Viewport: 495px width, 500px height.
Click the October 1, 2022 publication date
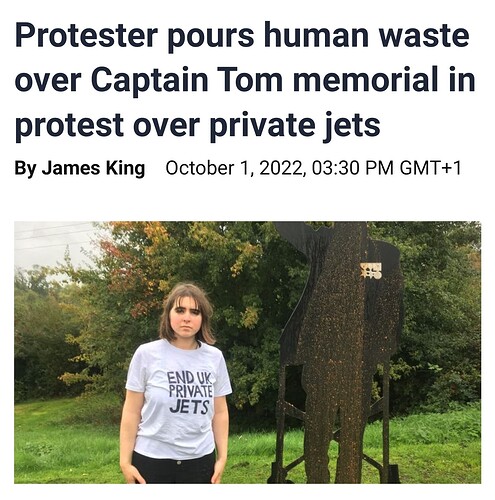(x=235, y=168)
